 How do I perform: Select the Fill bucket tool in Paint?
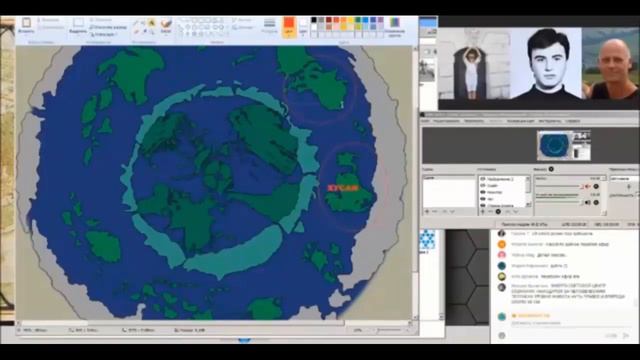point(142,22)
